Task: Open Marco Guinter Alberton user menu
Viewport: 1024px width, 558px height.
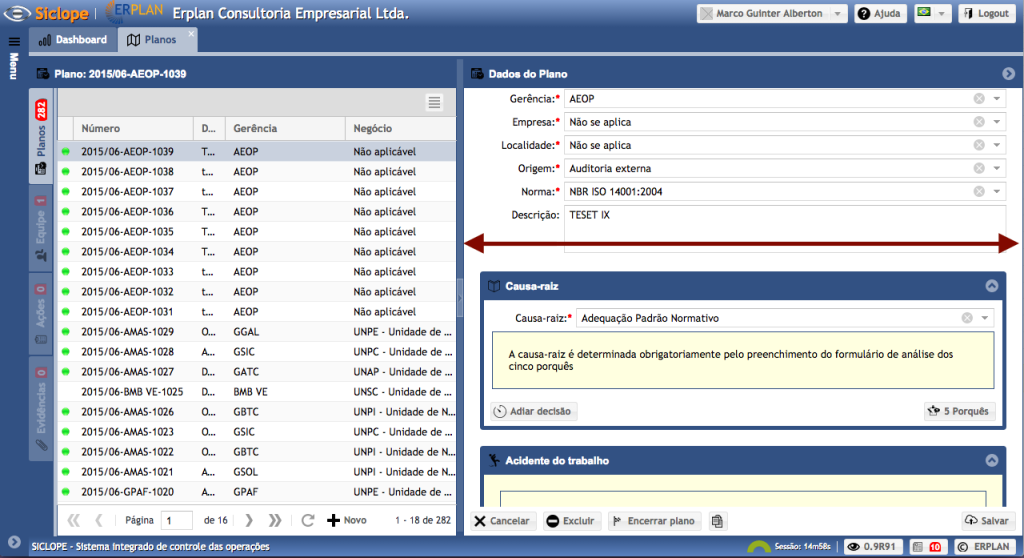Action: (772, 13)
